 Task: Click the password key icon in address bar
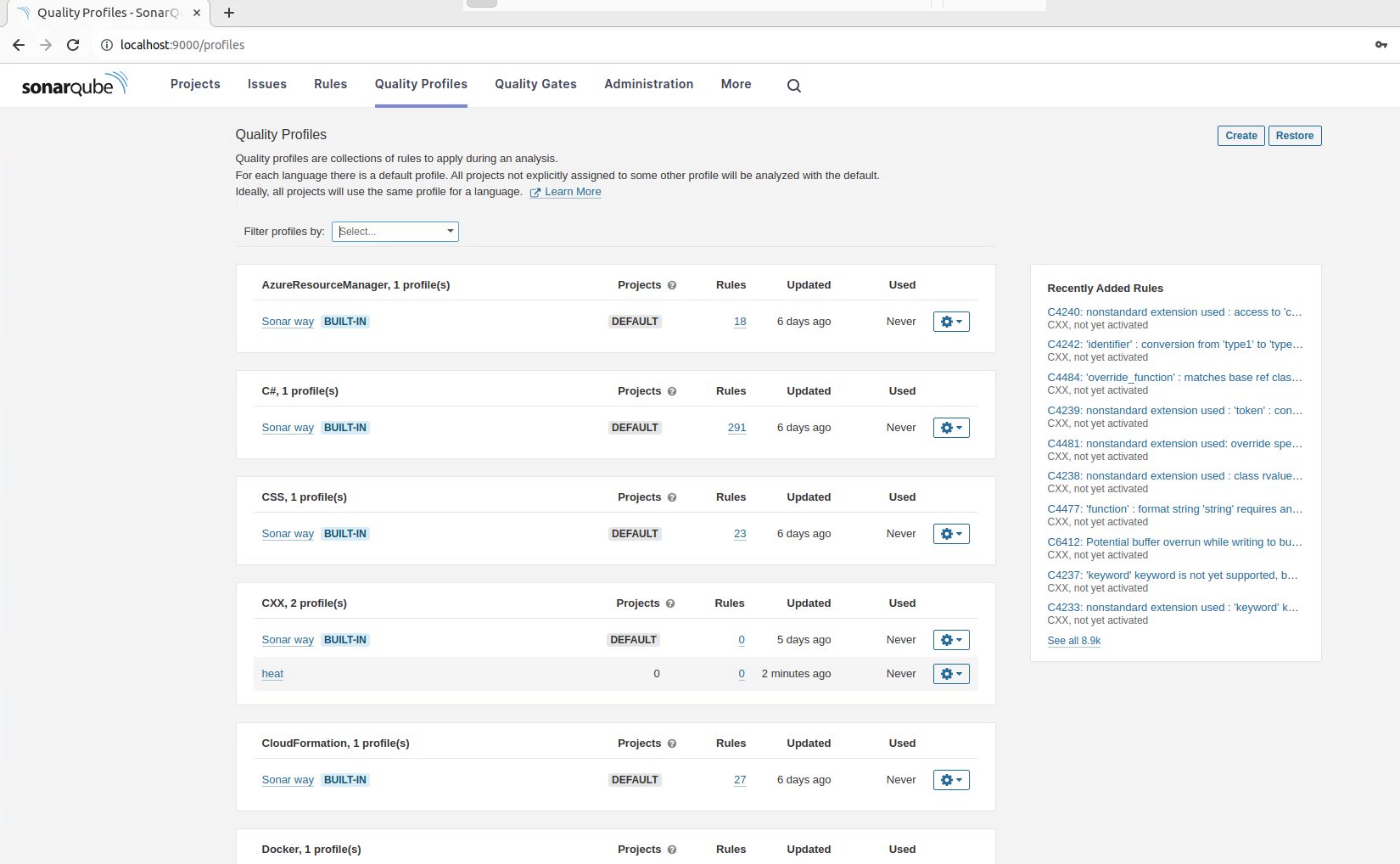click(x=1380, y=45)
